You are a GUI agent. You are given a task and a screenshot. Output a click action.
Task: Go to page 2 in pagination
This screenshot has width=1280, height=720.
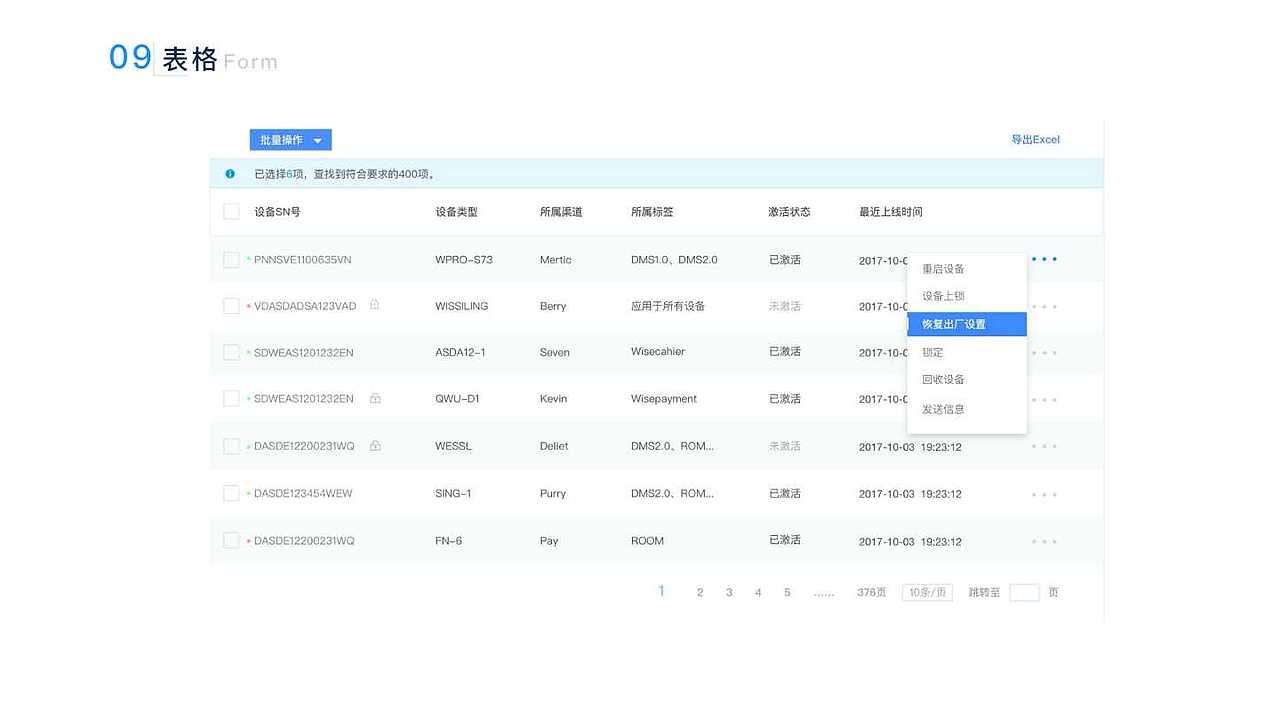coord(700,592)
